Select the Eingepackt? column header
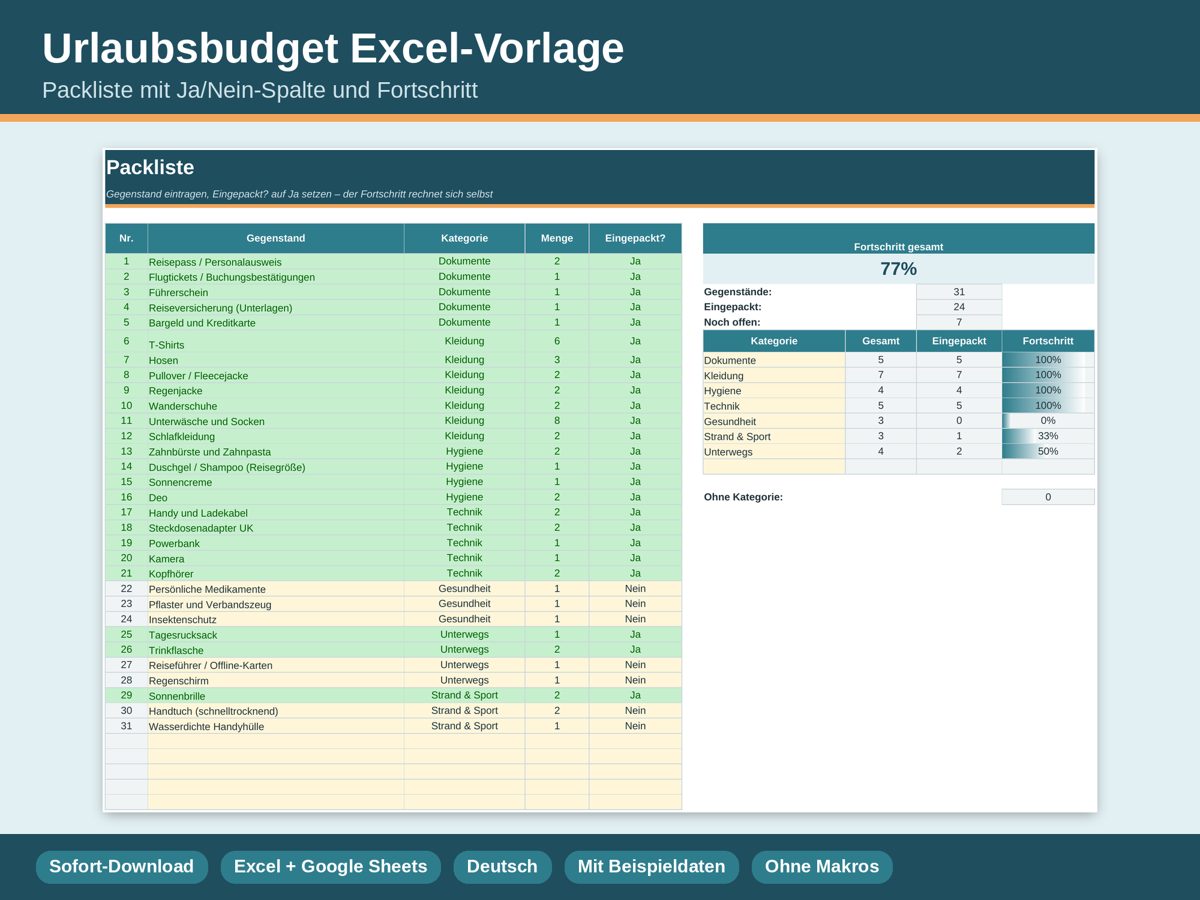This screenshot has height=900, width=1200. [x=635, y=238]
